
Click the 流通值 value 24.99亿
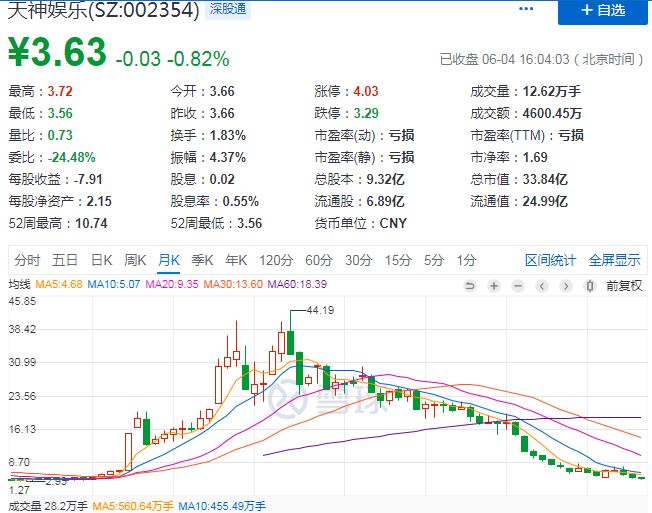(x=545, y=201)
